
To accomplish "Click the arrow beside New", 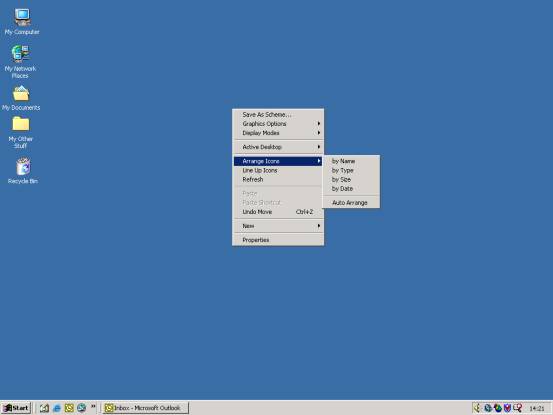I will click(318, 226).
